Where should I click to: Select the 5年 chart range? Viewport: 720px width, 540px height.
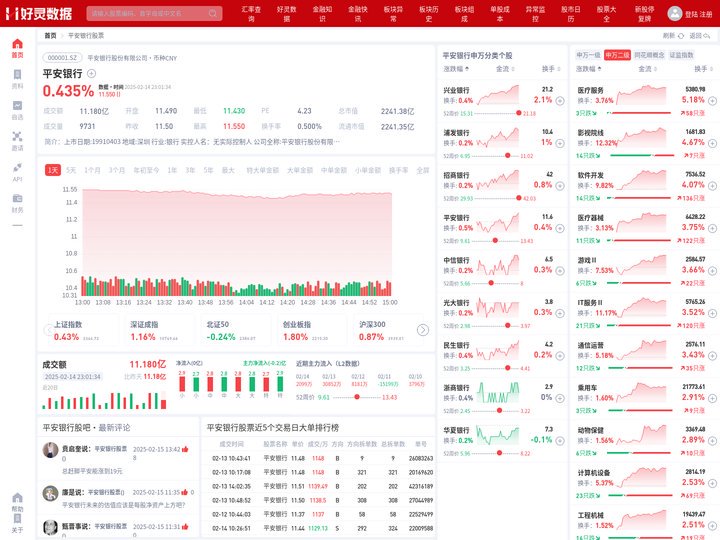click(208, 170)
